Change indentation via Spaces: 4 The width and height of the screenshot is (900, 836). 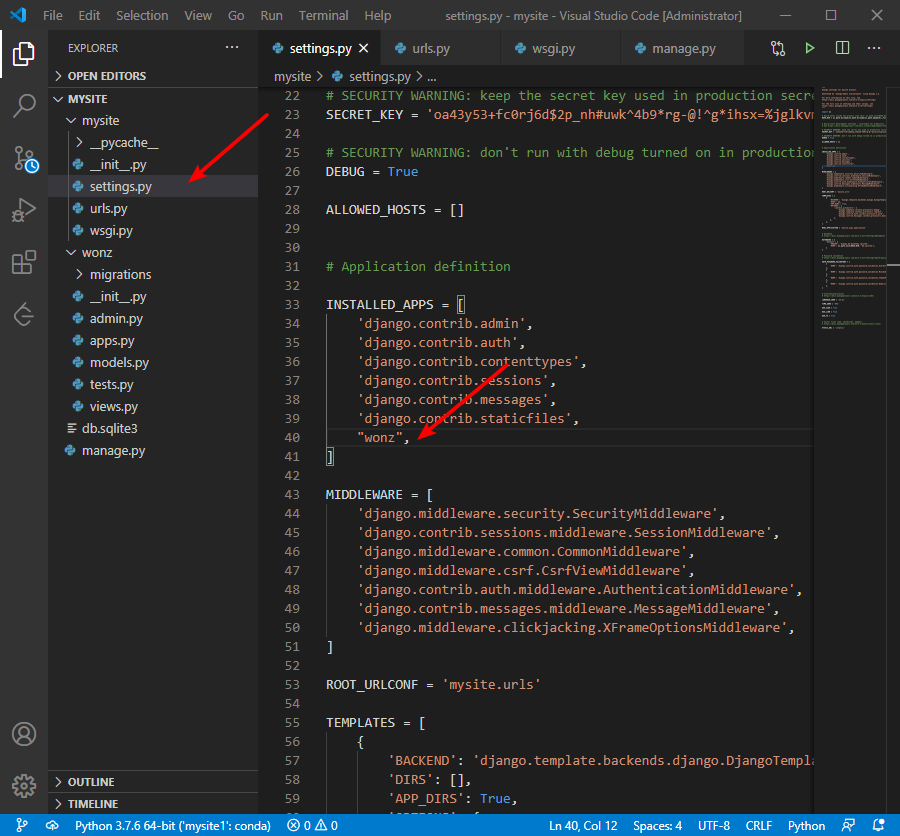coord(657,826)
